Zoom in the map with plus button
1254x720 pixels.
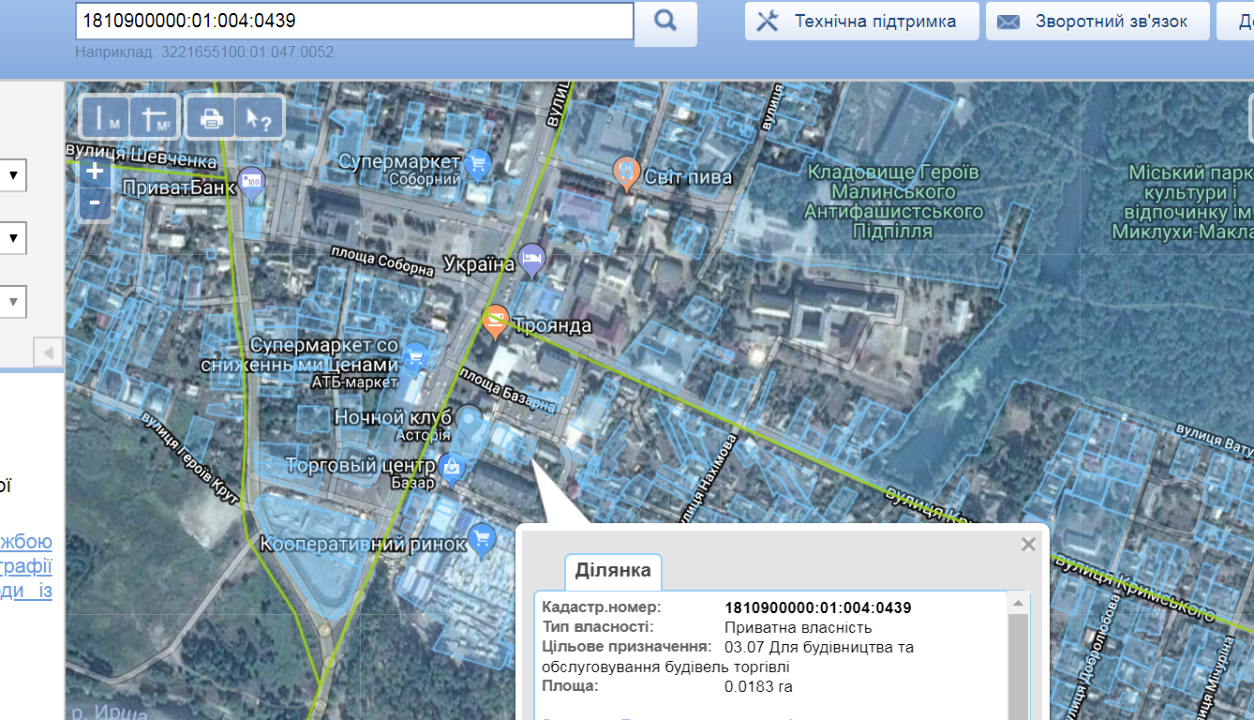coord(94,172)
